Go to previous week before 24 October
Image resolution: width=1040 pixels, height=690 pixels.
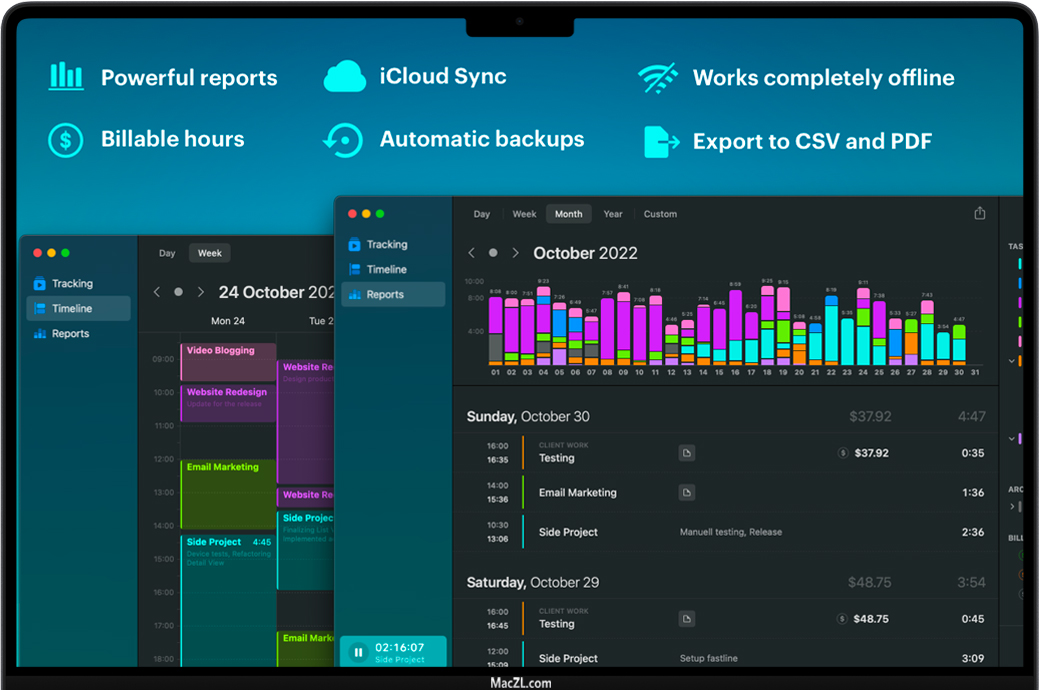pos(157,292)
